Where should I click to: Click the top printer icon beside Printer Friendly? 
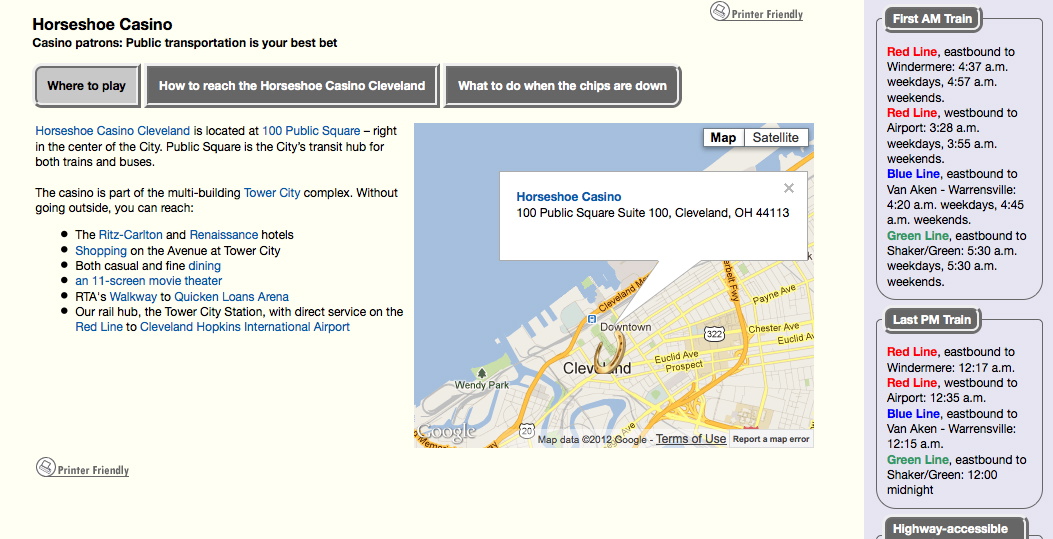720,11
